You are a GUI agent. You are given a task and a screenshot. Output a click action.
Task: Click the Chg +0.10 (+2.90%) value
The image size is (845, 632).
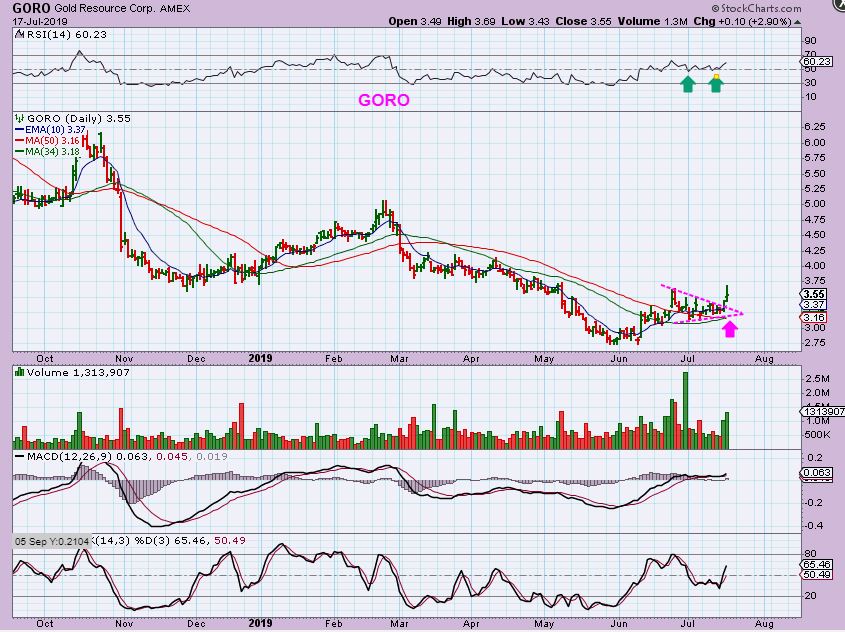(x=743, y=22)
